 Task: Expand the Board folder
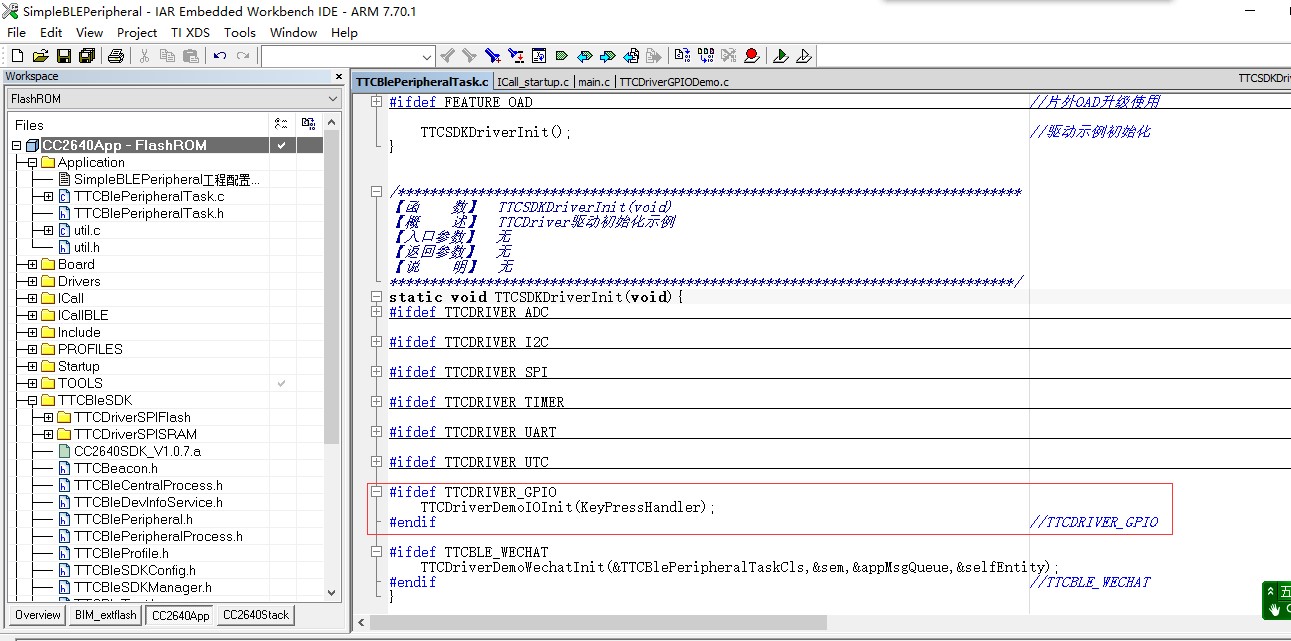33,264
